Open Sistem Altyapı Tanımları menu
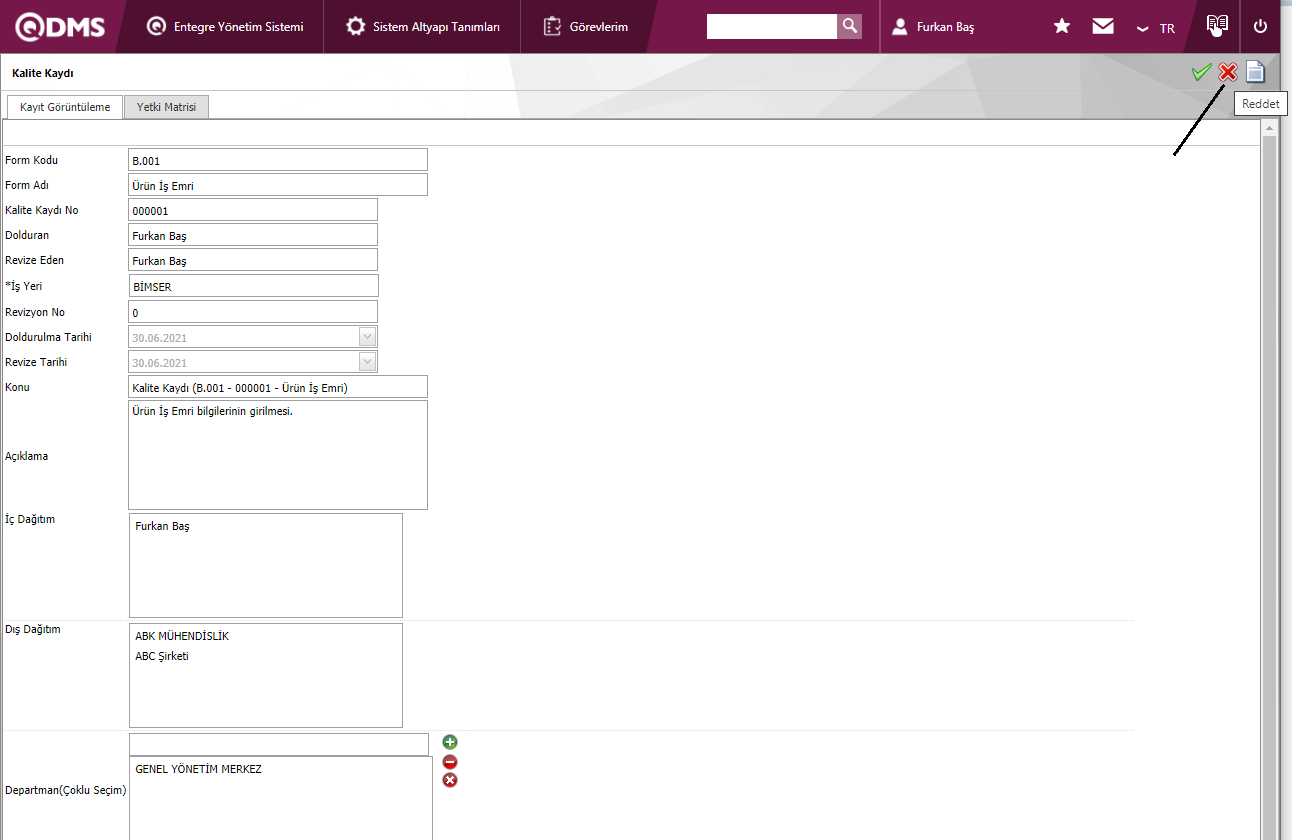Image resolution: width=1292 pixels, height=840 pixels. coord(422,27)
